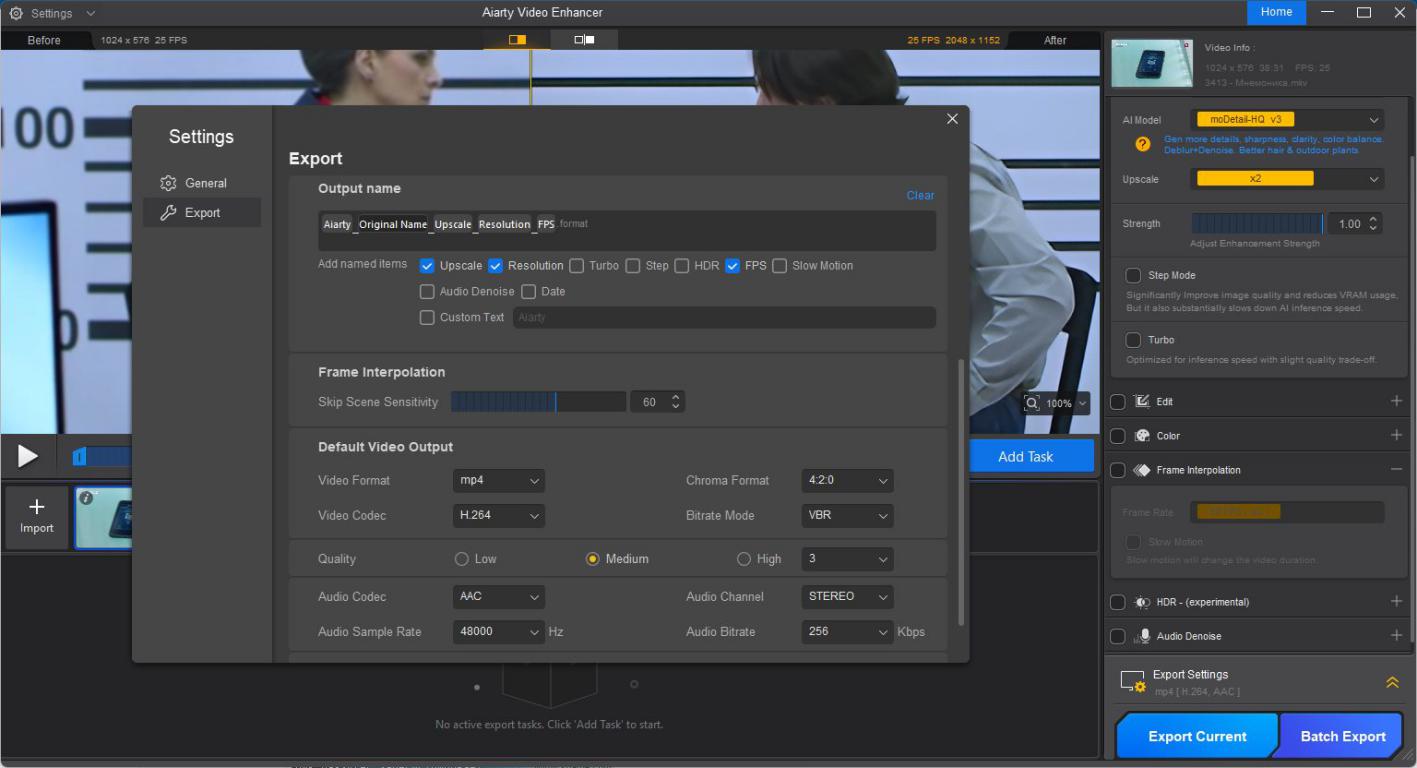The image size is (1417, 768).
Task: Expand the Color section plus icon
Action: [x=1396, y=435]
